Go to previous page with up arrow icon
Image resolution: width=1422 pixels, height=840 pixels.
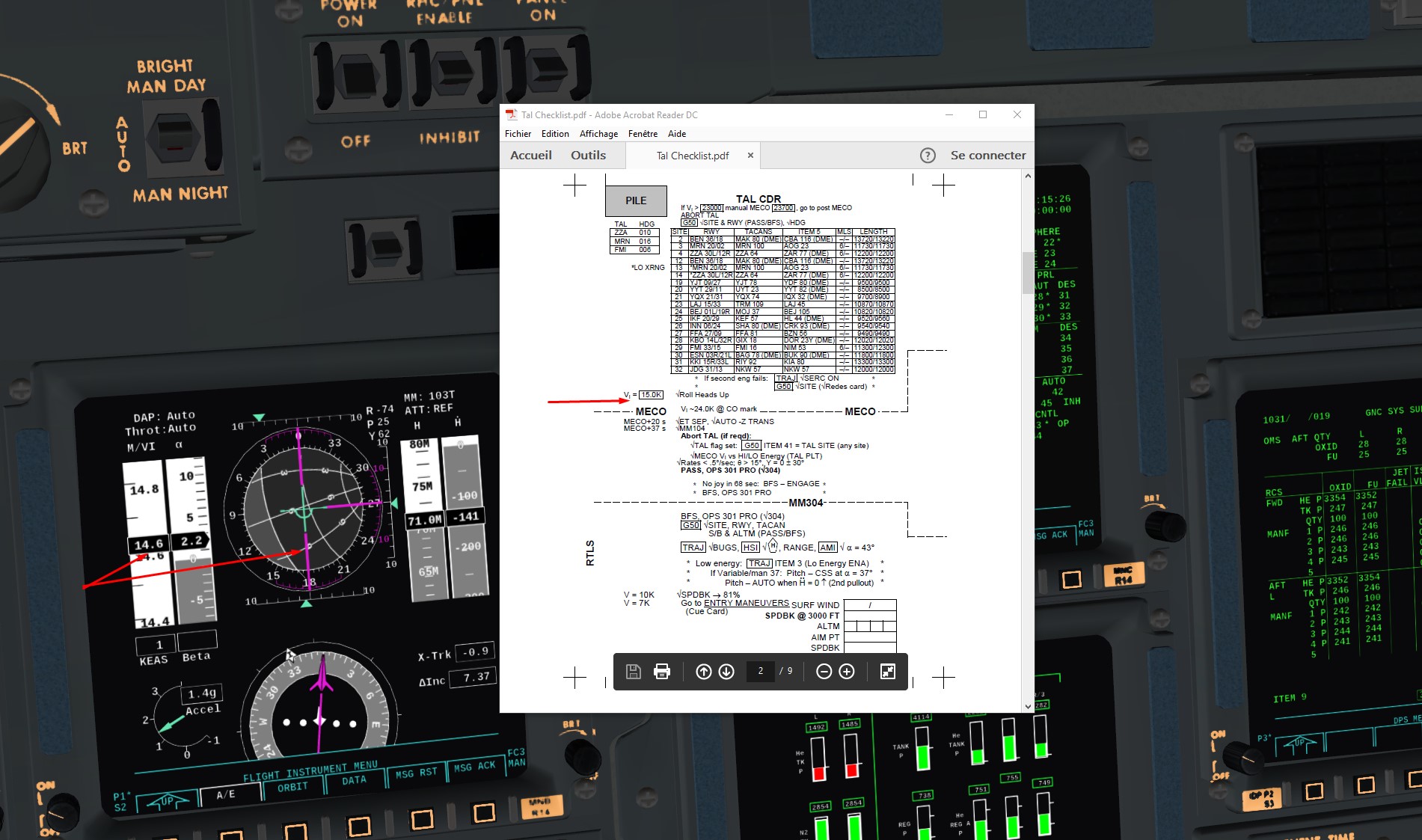pyautogui.click(x=704, y=672)
